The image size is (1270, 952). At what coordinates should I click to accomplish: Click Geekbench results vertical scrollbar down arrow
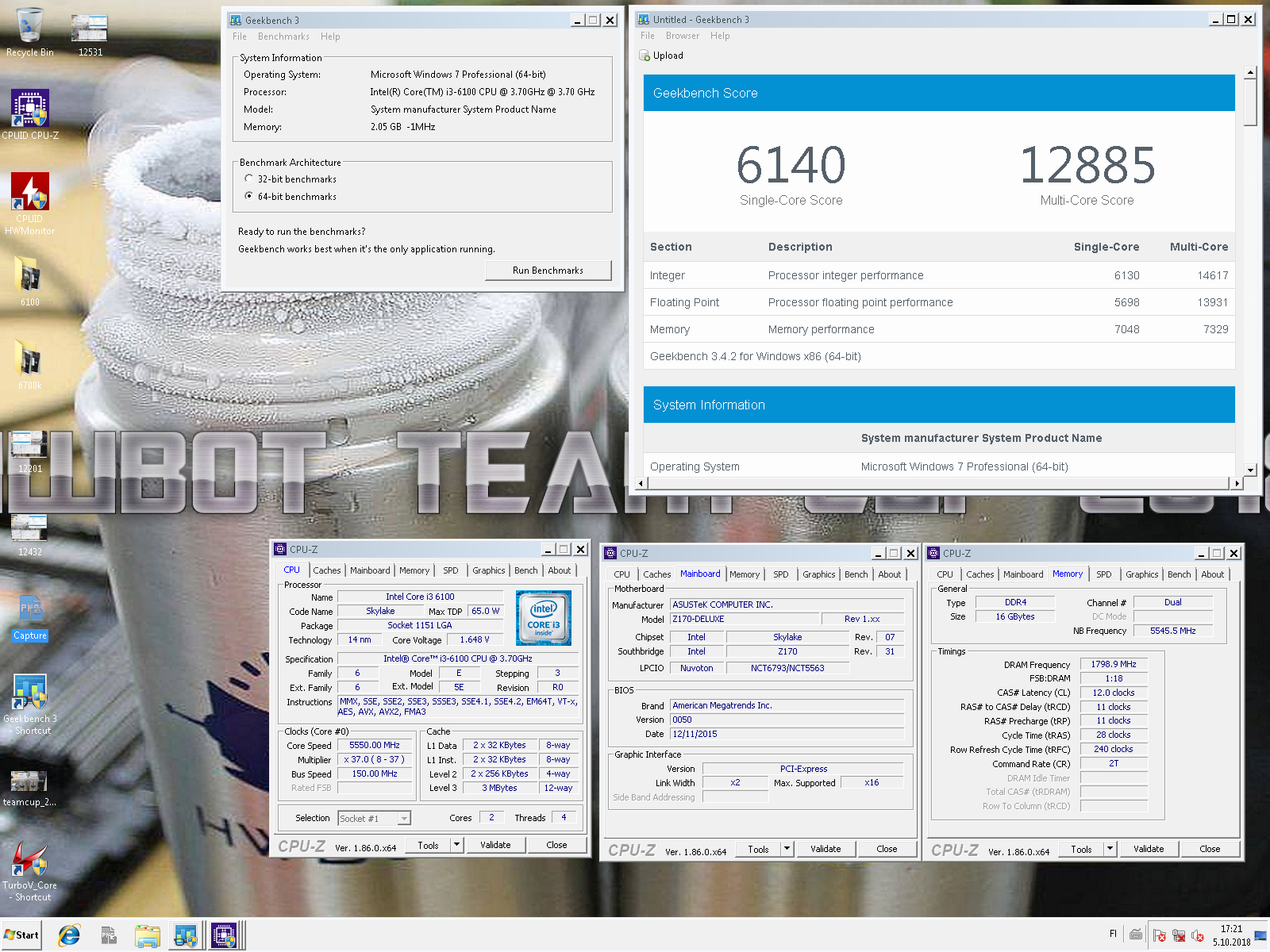(x=1250, y=470)
